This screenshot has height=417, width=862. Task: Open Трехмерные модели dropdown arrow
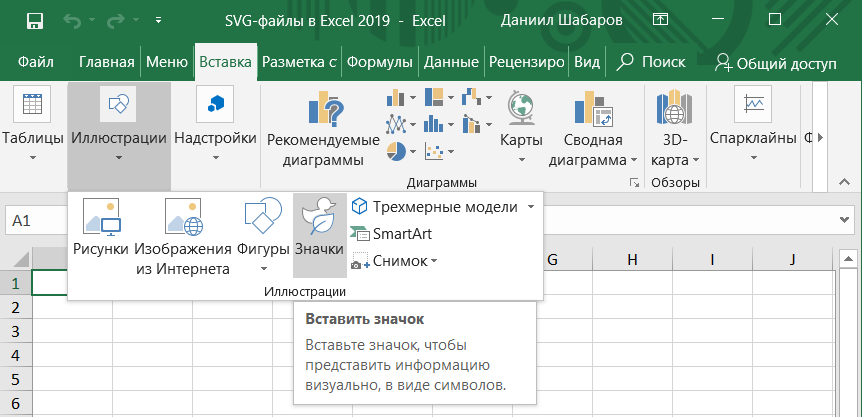531,207
